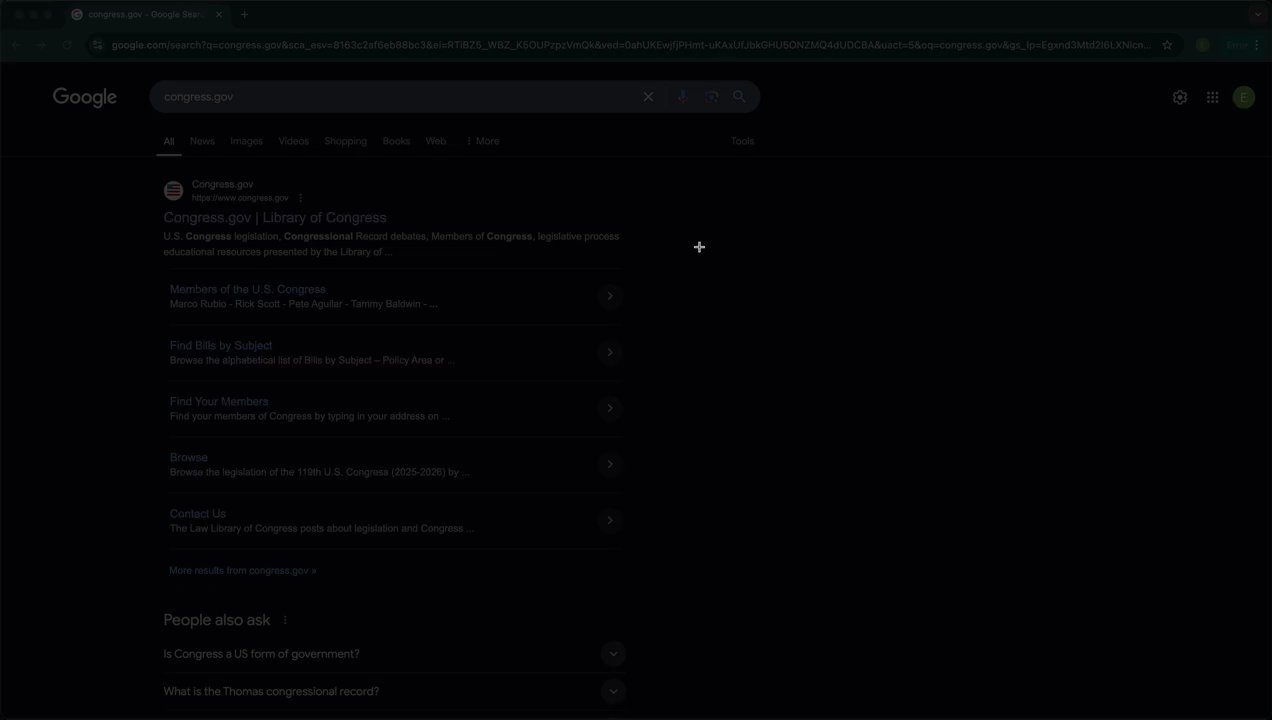
Task: Start voice search with the microphone icon
Action: click(682, 97)
